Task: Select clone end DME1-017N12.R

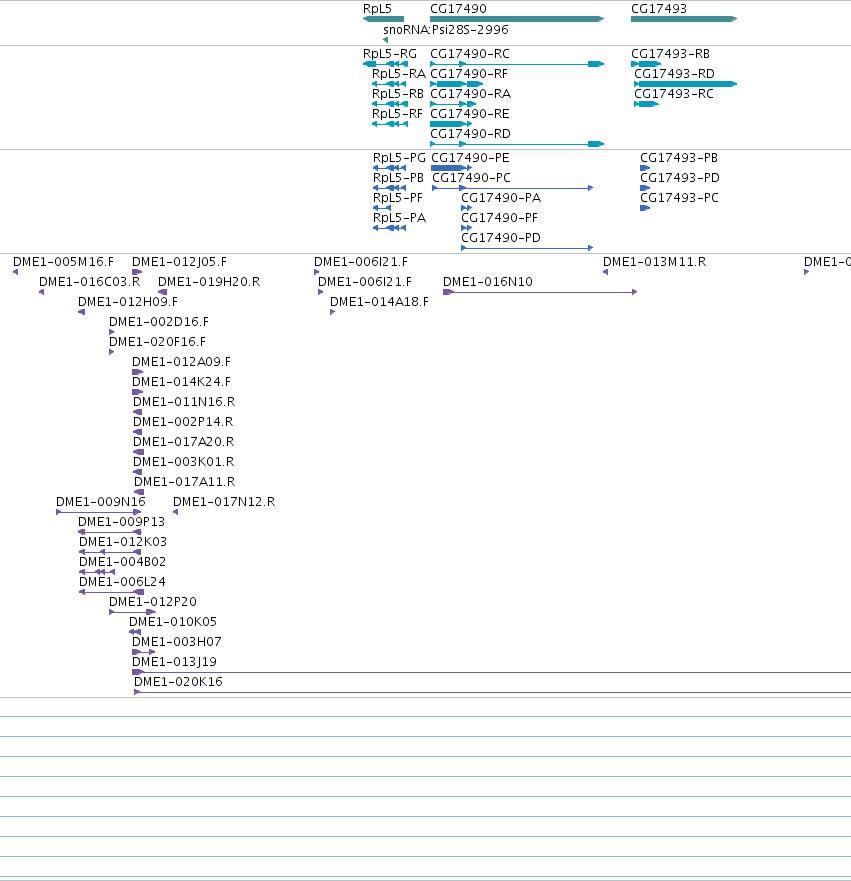Action: (175, 512)
